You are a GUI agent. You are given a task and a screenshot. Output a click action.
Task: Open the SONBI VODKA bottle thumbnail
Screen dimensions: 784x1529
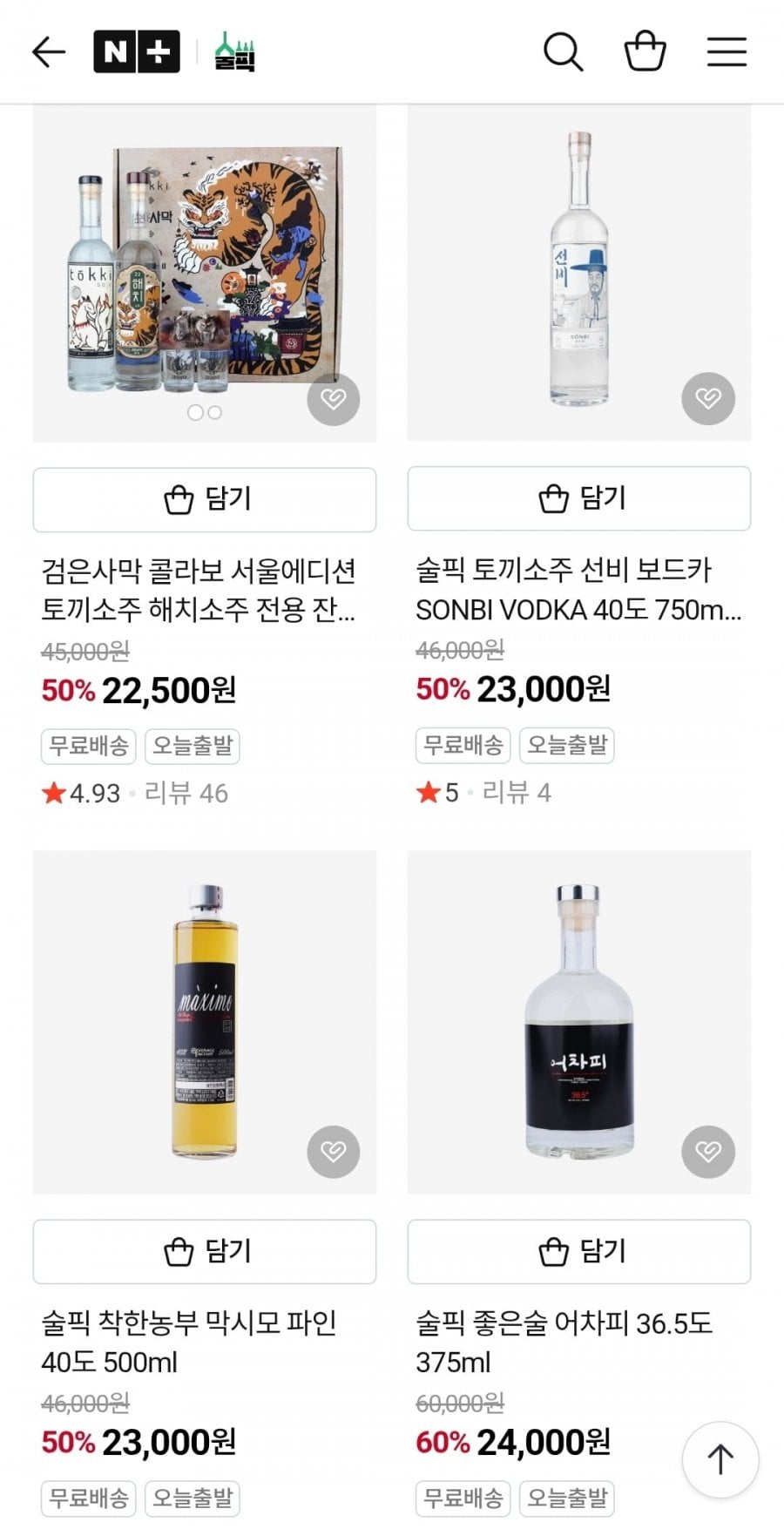point(579,270)
